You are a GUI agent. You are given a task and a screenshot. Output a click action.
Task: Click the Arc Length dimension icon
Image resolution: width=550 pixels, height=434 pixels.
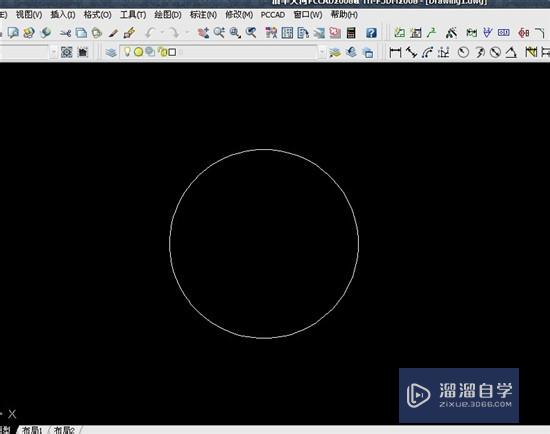pyautogui.click(x=427, y=53)
